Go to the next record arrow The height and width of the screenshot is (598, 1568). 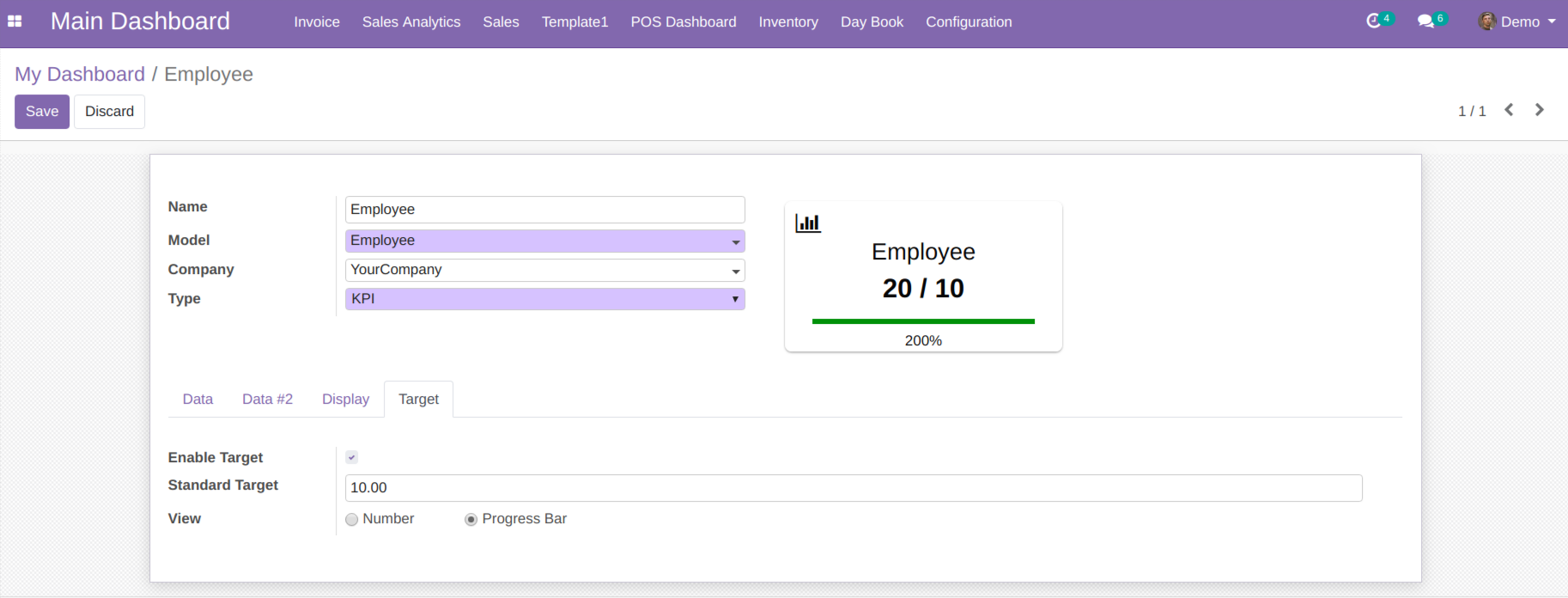pyautogui.click(x=1540, y=110)
